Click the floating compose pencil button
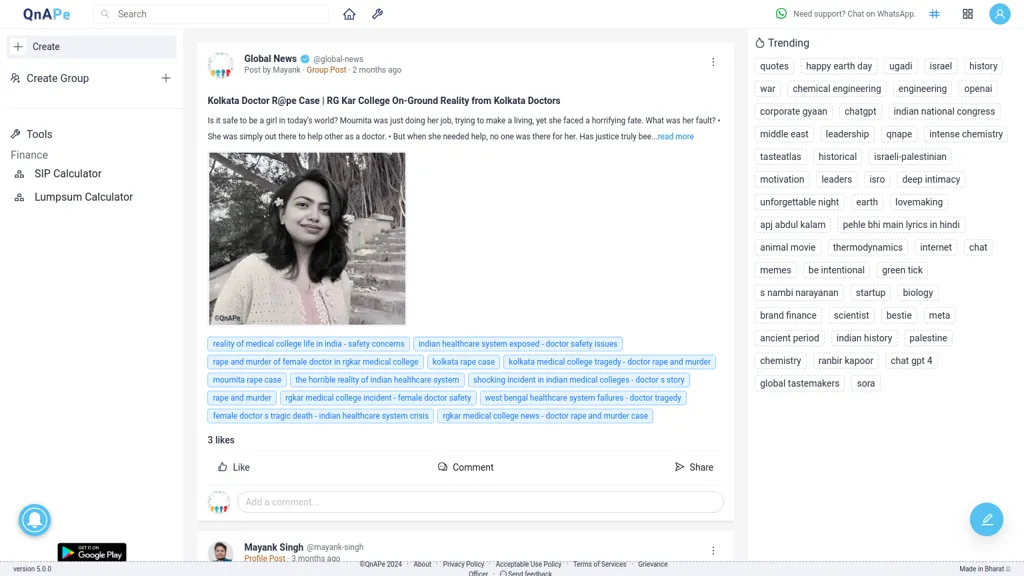Viewport: 1024px width, 576px height. pos(986,520)
